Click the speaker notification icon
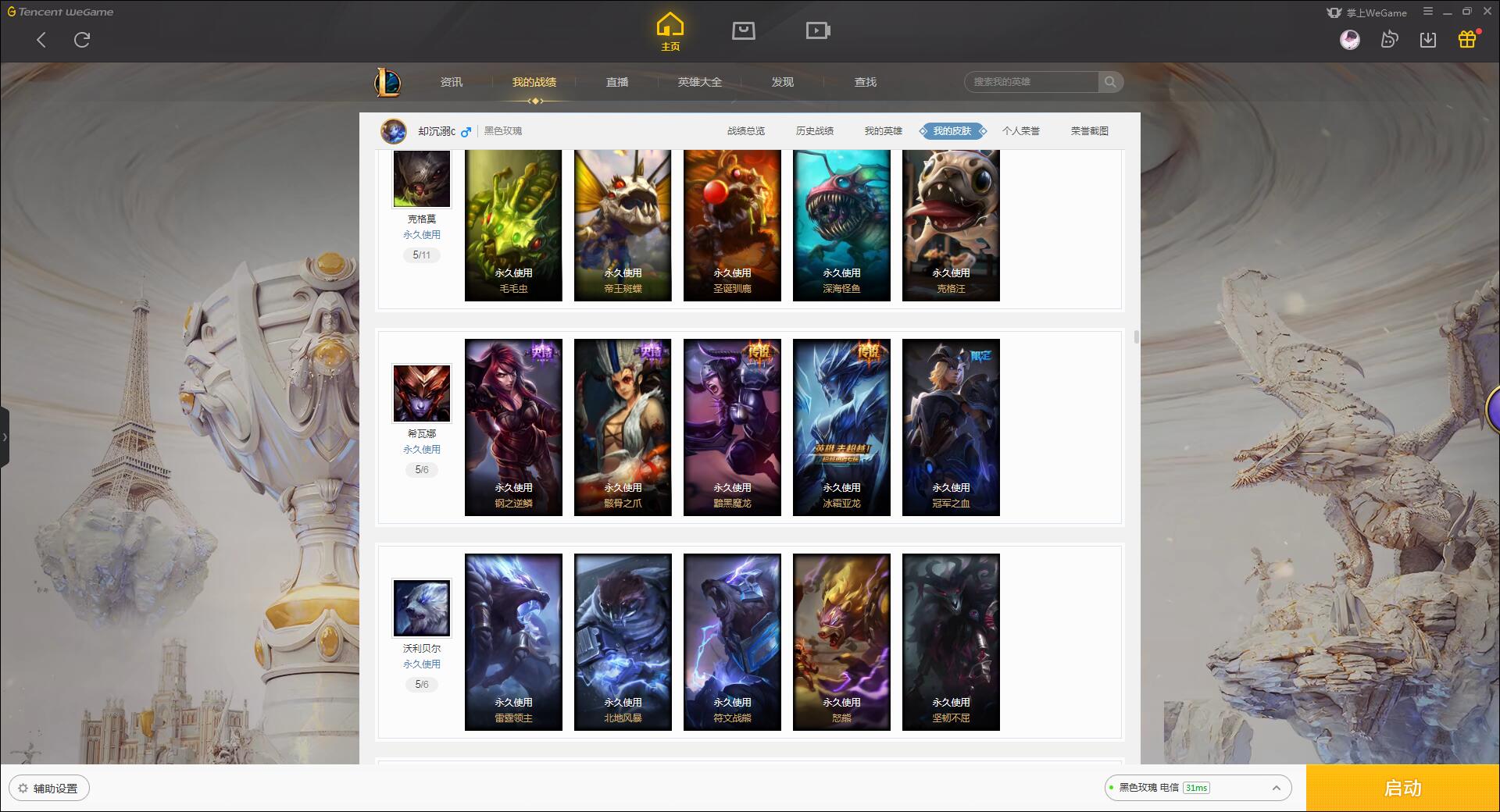This screenshot has width=1500, height=812. [x=1389, y=40]
